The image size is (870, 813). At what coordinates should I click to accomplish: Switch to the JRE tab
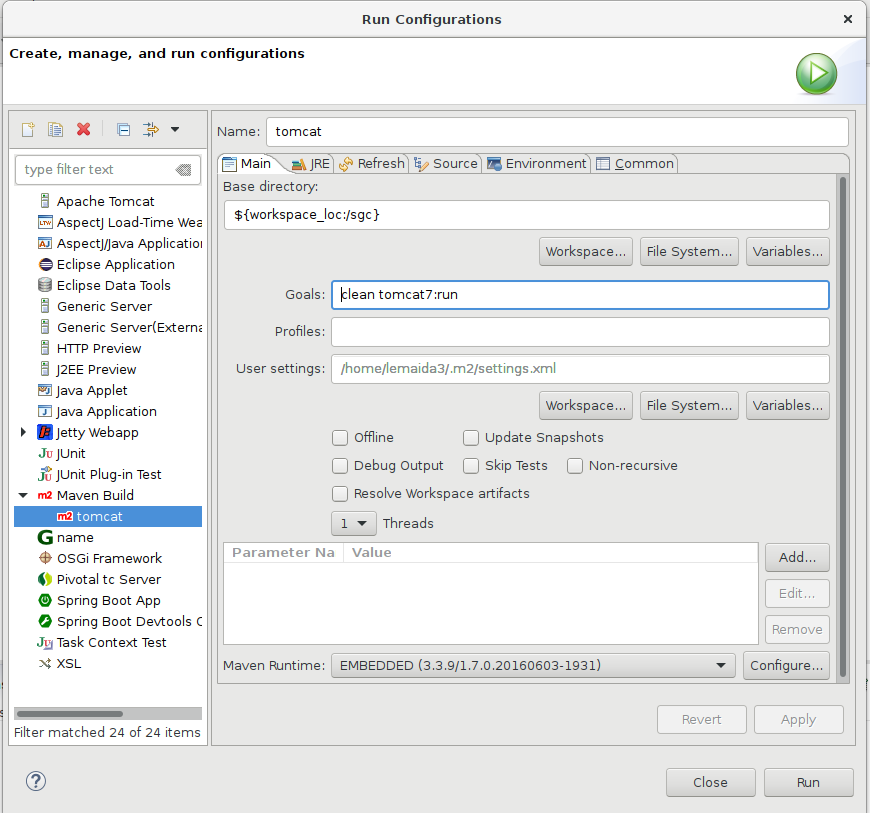click(310, 164)
